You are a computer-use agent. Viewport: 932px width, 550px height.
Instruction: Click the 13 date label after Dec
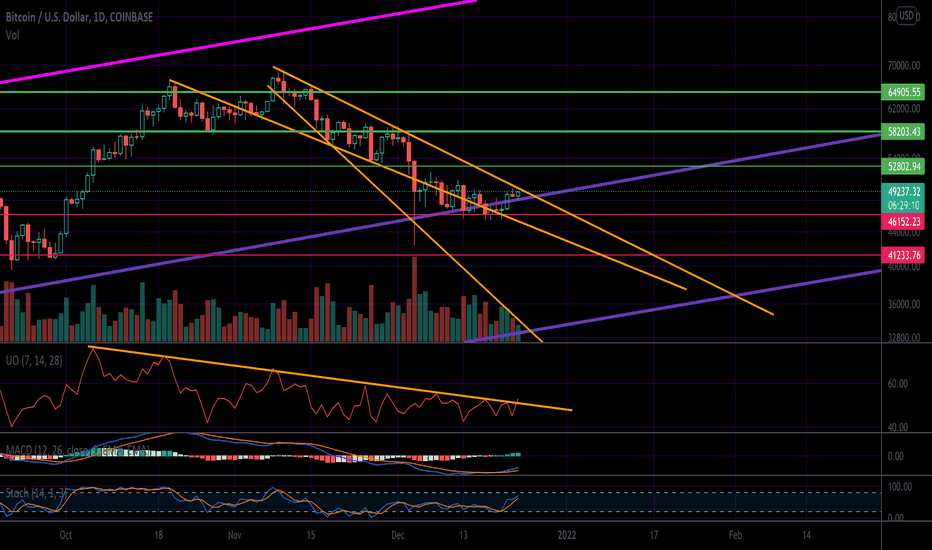point(463,535)
